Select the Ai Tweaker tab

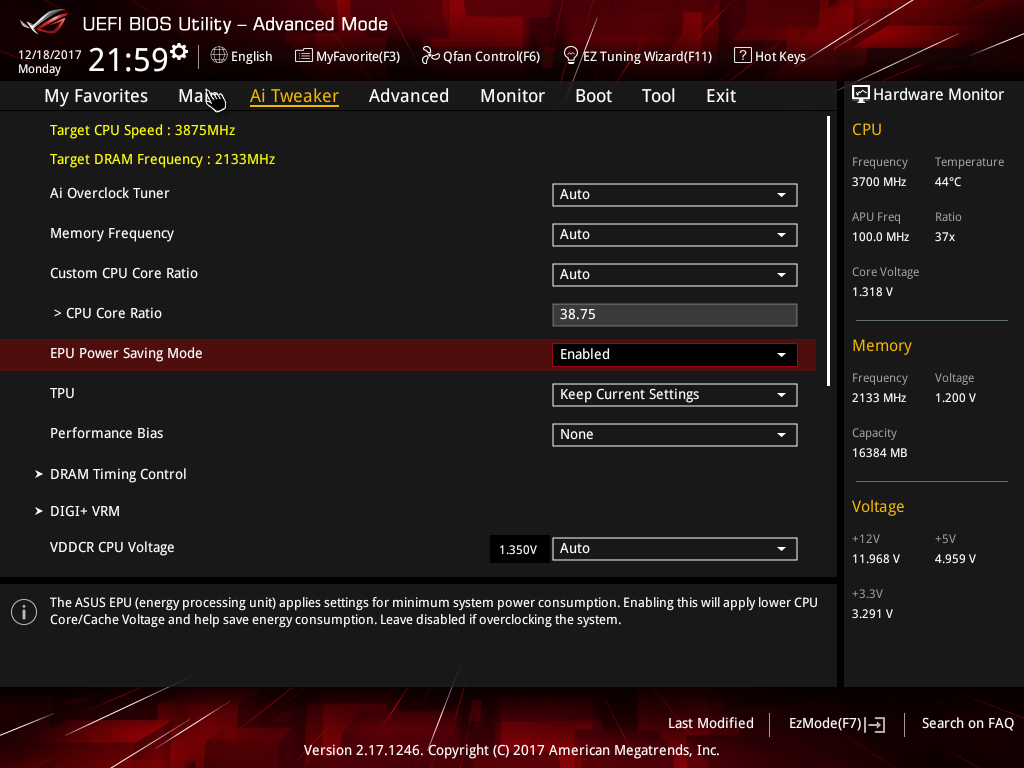click(294, 95)
